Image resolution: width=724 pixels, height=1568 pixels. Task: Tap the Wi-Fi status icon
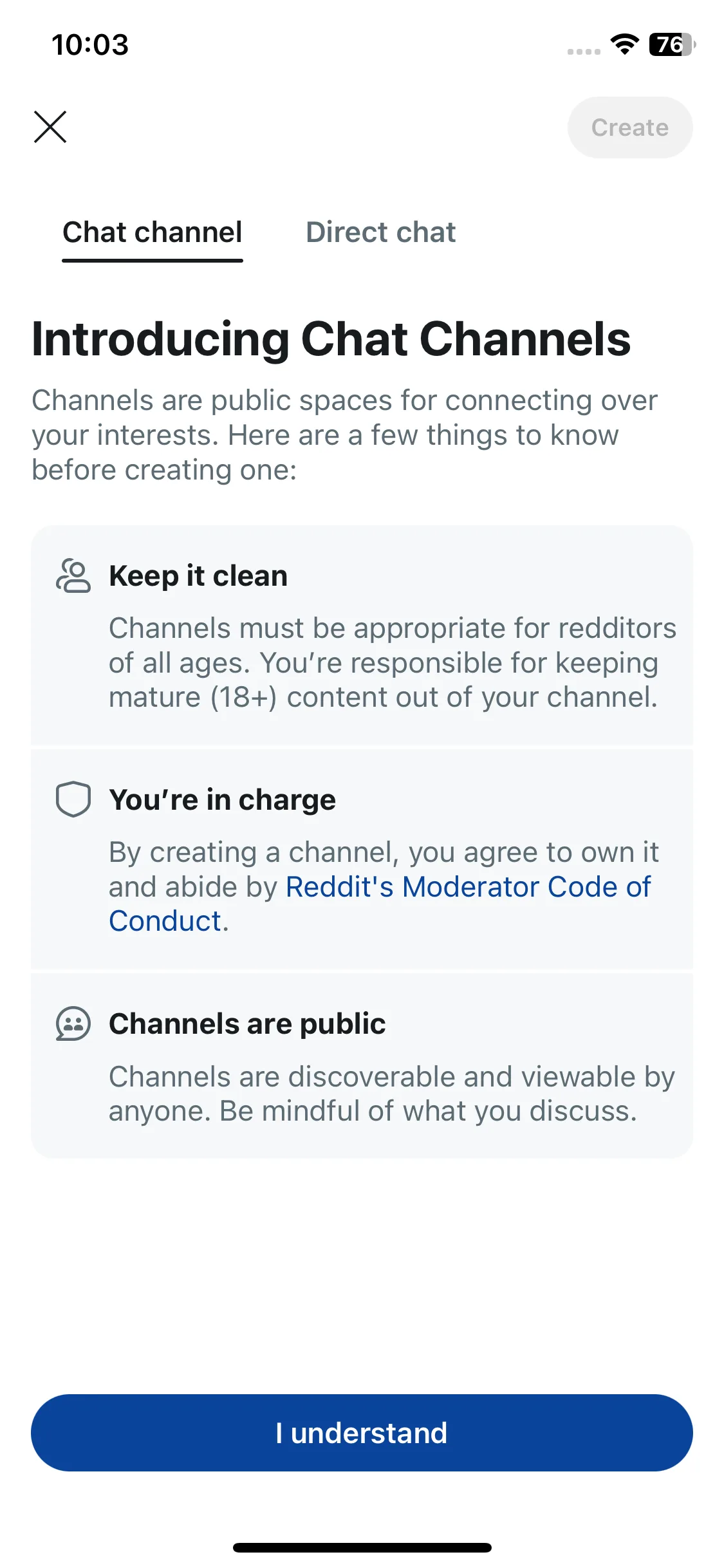click(x=624, y=44)
